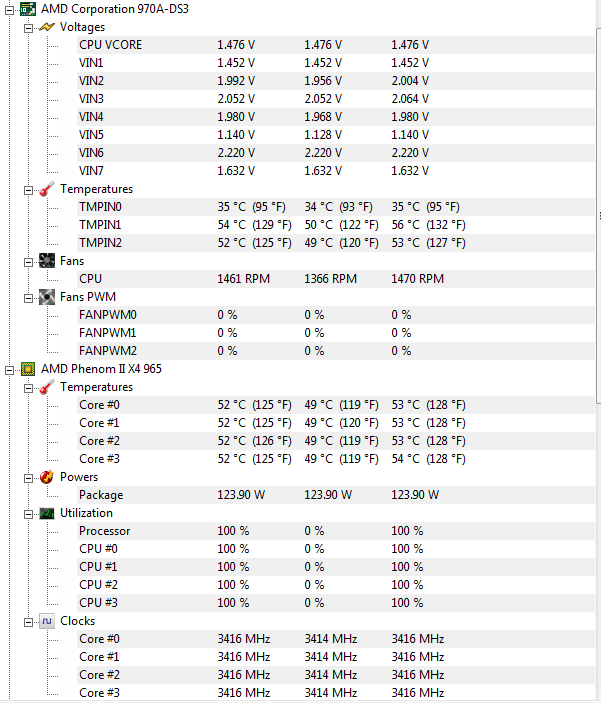Viewport: 601px width, 703px height.
Task: Click the Utilization graph icon
Action: point(46,513)
